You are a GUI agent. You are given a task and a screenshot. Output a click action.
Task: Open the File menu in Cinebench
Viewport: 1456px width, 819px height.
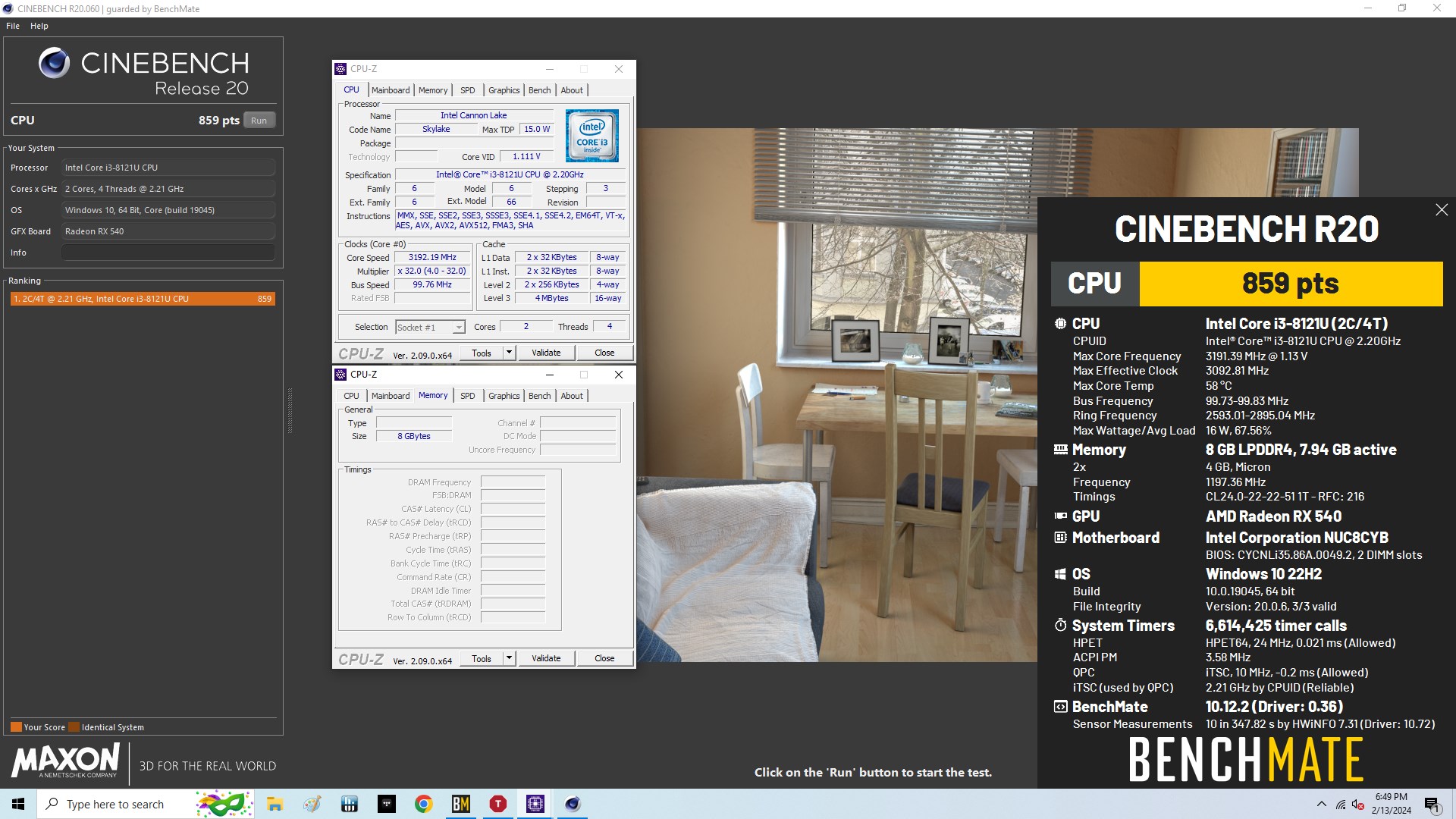click(13, 26)
